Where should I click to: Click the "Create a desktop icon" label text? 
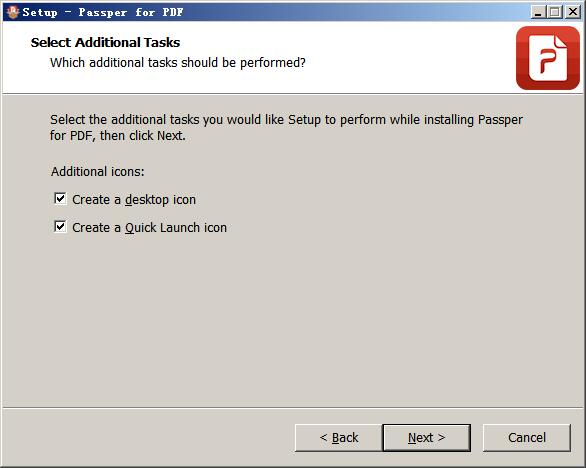(x=134, y=200)
